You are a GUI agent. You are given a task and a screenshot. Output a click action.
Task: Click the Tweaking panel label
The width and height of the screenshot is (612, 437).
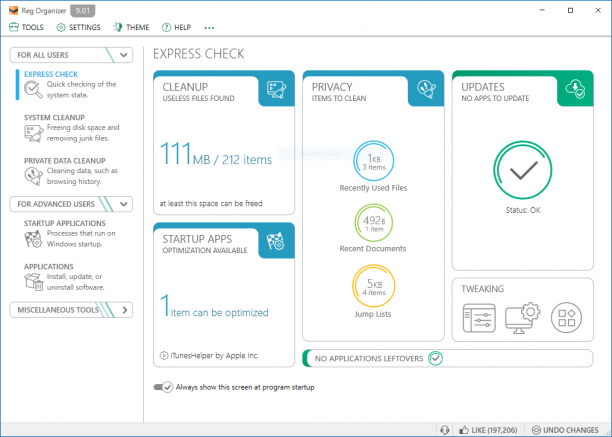[x=482, y=289]
